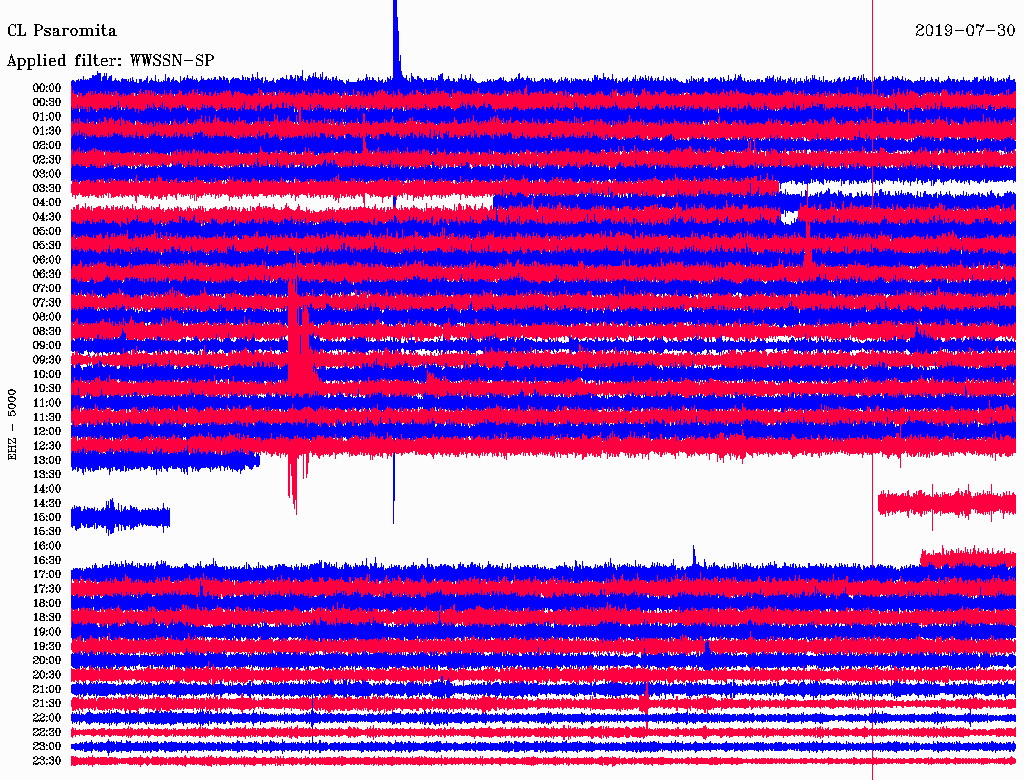1024x780 pixels.
Task: Click the 06:00 time label
Action: point(47,260)
